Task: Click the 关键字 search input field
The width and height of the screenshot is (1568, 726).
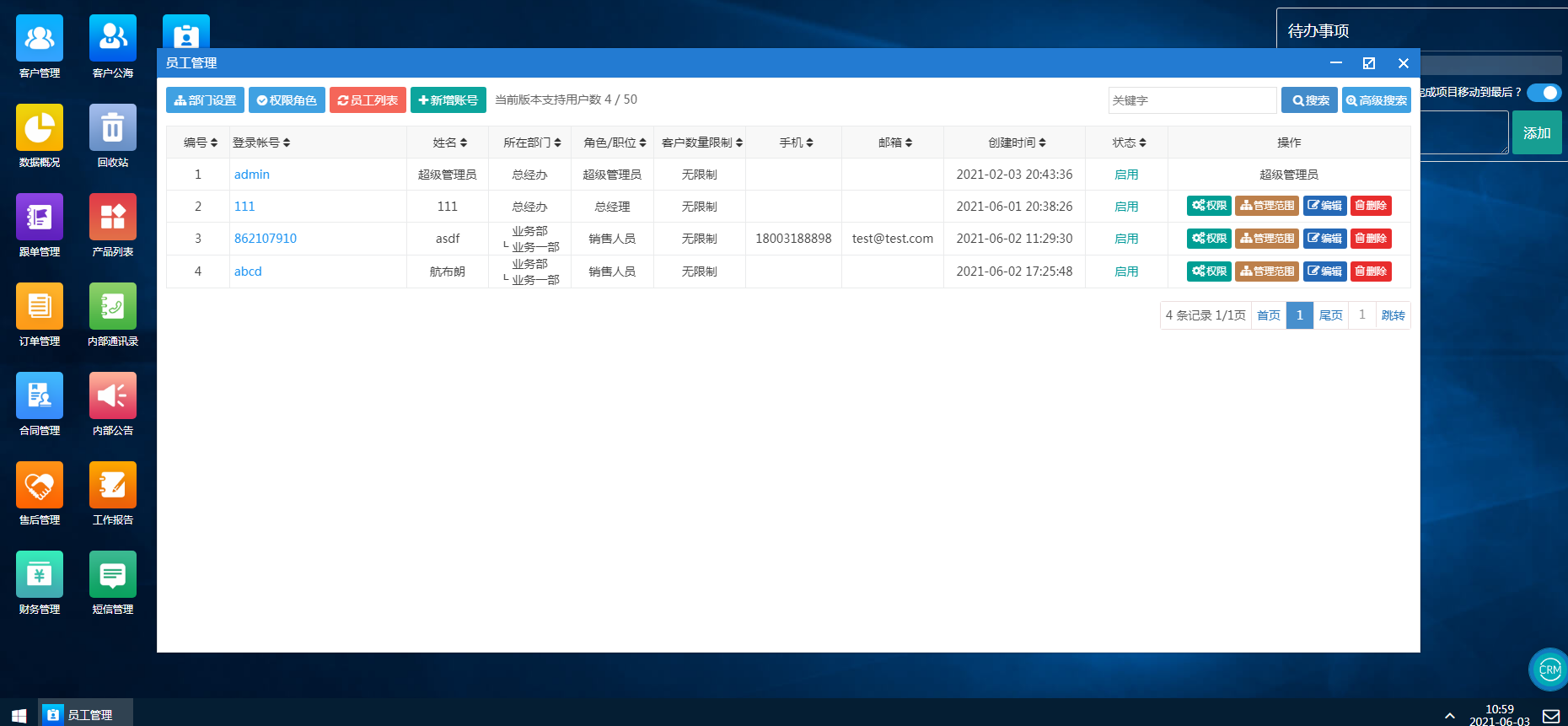Action: pos(1191,100)
